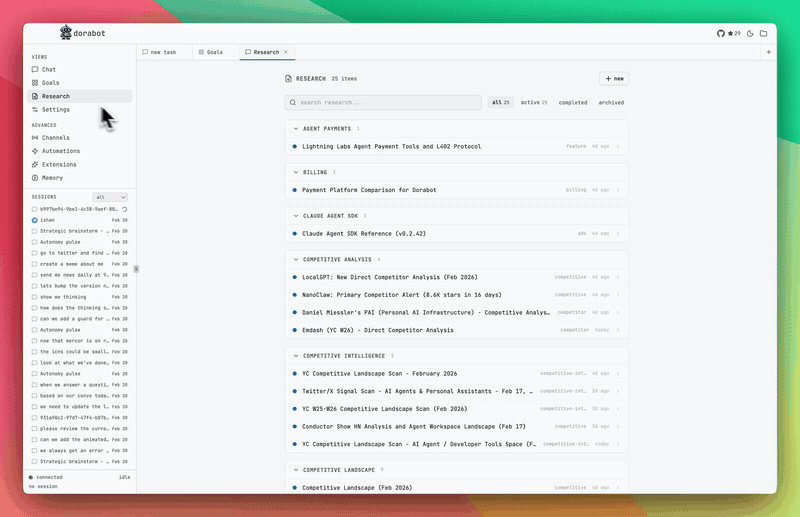
Task: Open Twitter/X Signal Scan item
Action: click(x=457, y=391)
